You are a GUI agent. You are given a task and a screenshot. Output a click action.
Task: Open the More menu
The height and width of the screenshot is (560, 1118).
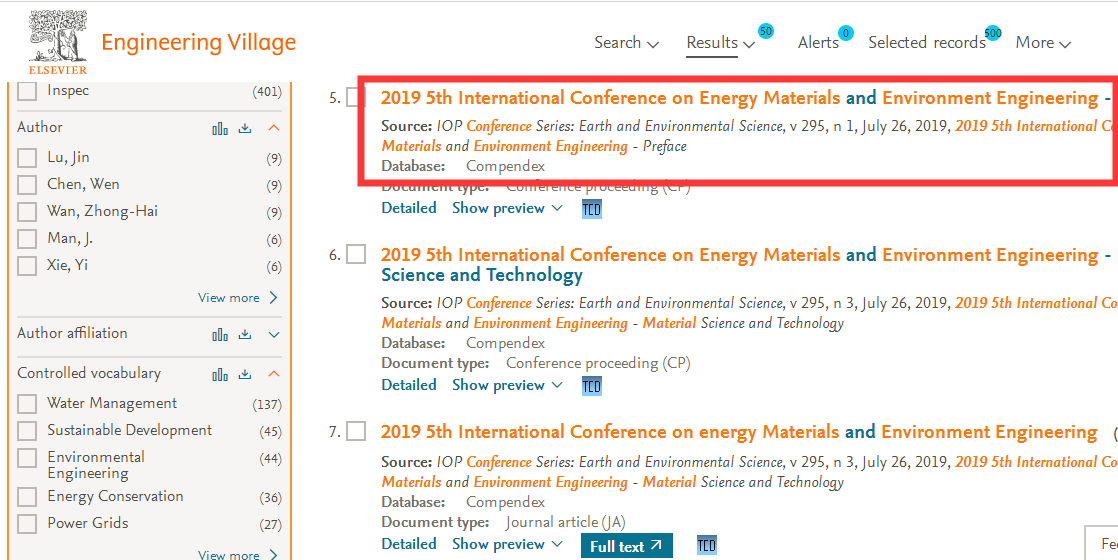(x=1043, y=43)
